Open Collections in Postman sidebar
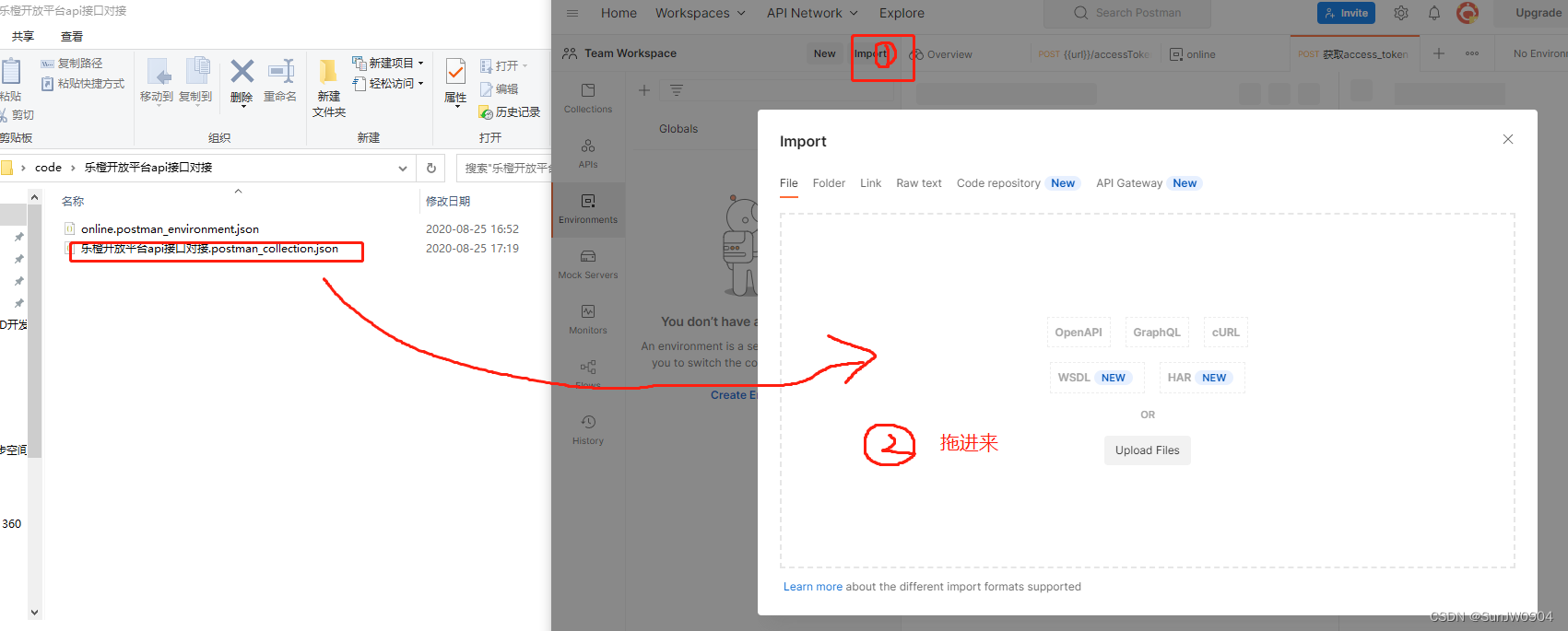The width and height of the screenshot is (1568, 631). tap(588, 99)
